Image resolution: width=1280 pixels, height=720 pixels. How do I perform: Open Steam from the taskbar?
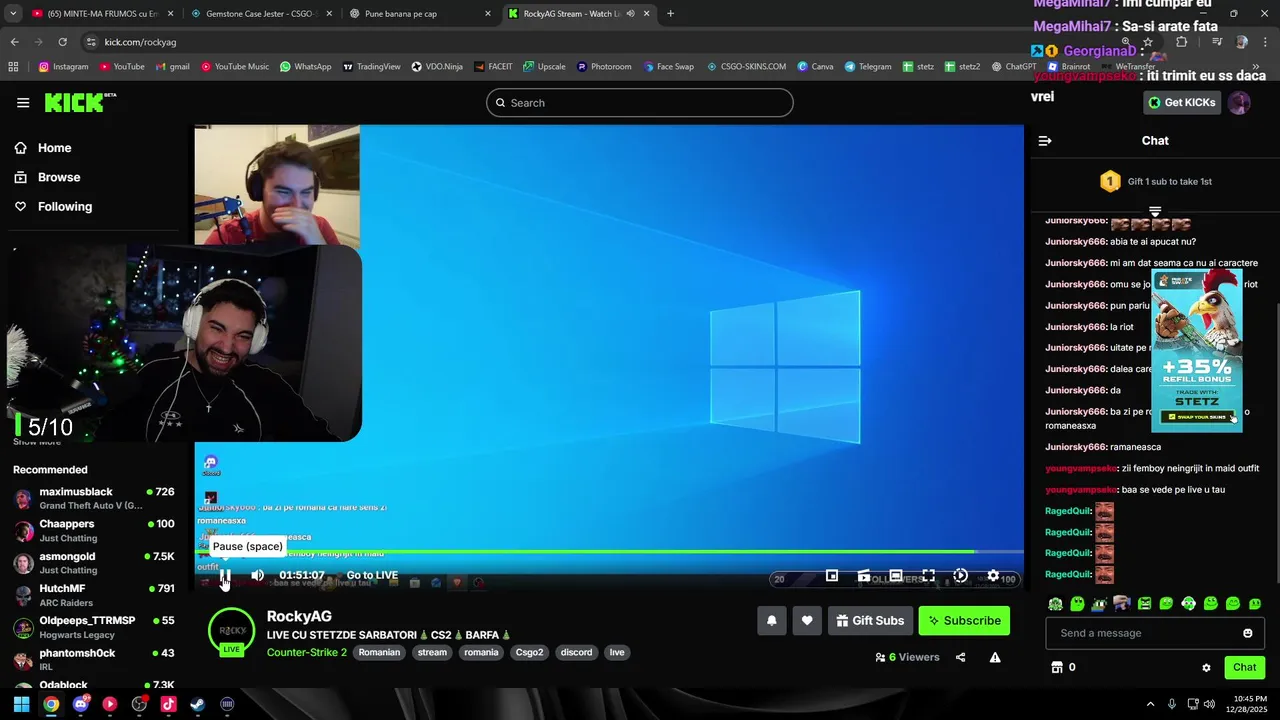[198, 704]
